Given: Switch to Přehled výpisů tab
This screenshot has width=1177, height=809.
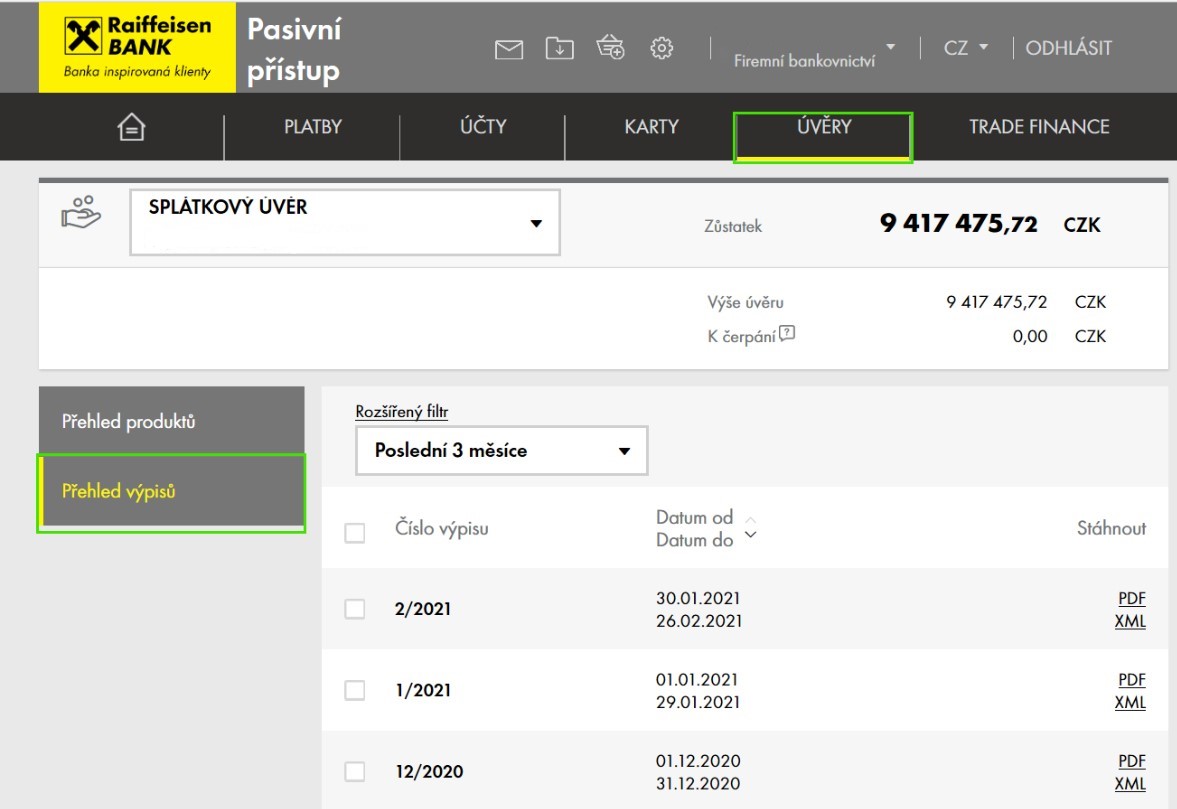Looking at the screenshot, I should [x=172, y=492].
